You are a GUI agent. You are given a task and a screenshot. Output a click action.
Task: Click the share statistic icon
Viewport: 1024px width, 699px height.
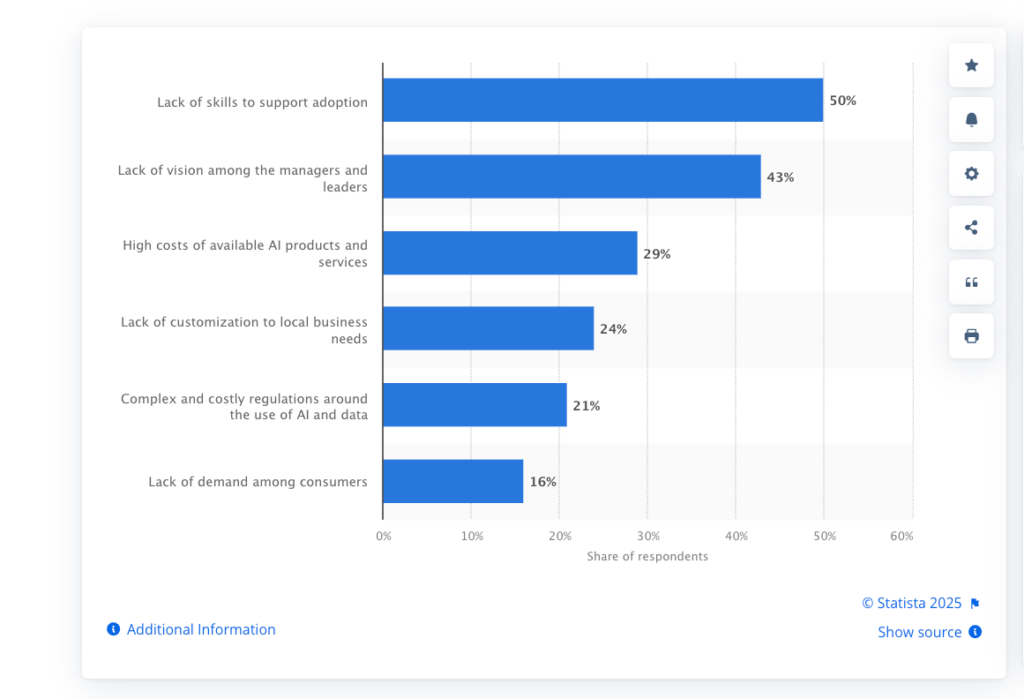[971, 228]
